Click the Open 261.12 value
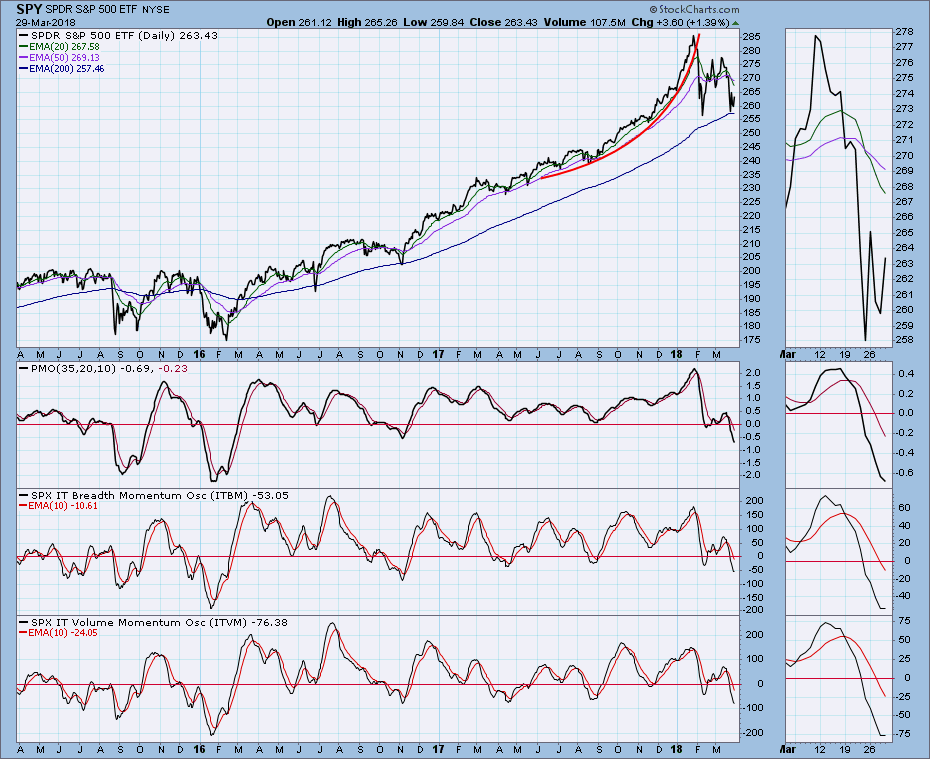This screenshot has height=759, width=930. (299, 23)
